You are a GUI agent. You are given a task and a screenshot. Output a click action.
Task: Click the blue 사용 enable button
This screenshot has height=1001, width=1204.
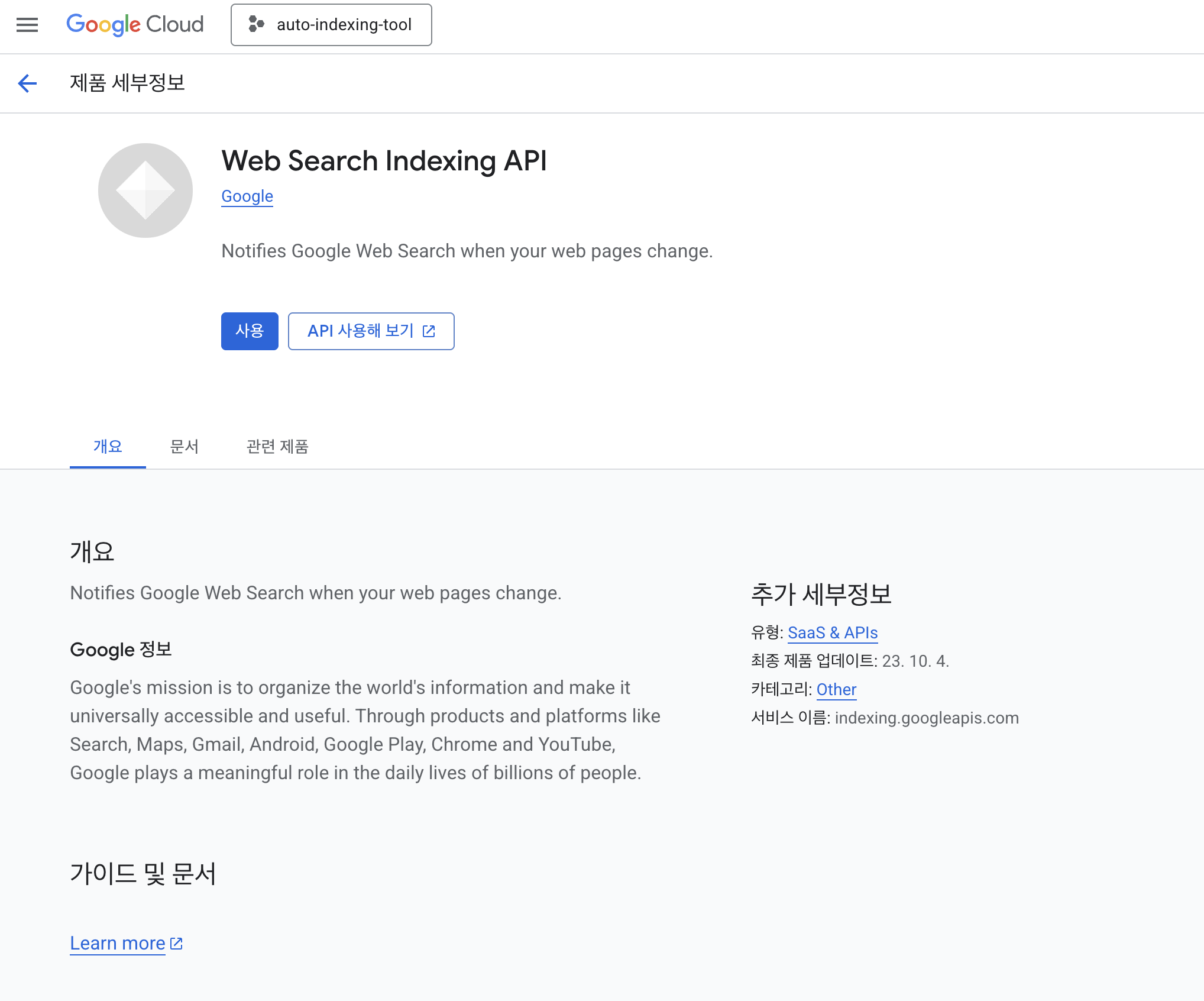pyautogui.click(x=250, y=331)
